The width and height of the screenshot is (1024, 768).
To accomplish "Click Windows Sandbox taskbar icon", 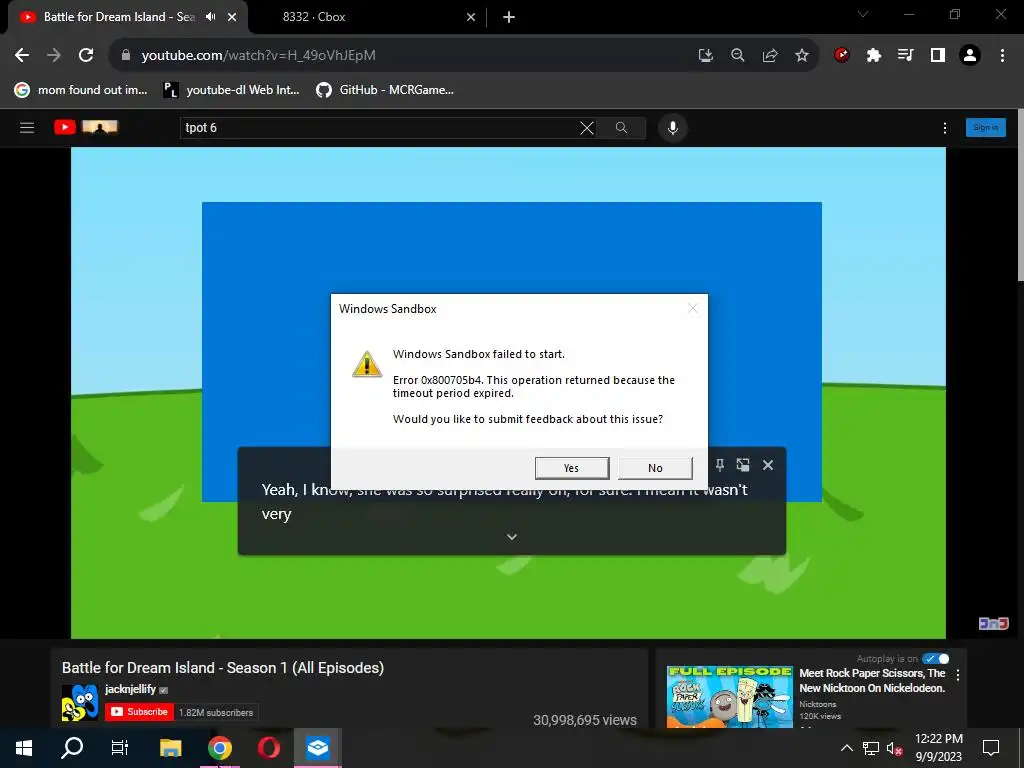I will tap(317, 748).
